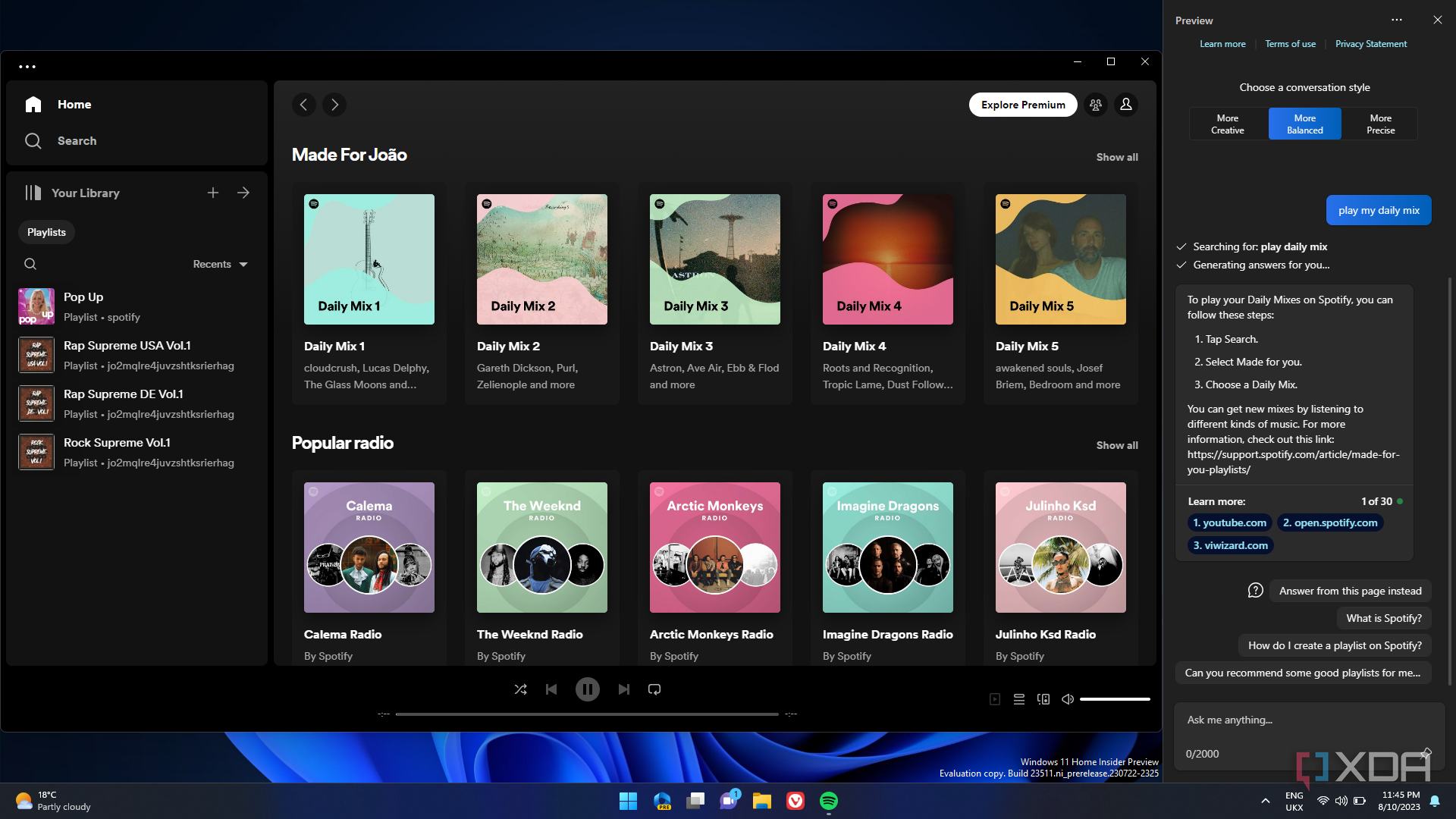Viewport: 1456px width, 819px height.
Task: Toggle repeat mode
Action: (654, 689)
